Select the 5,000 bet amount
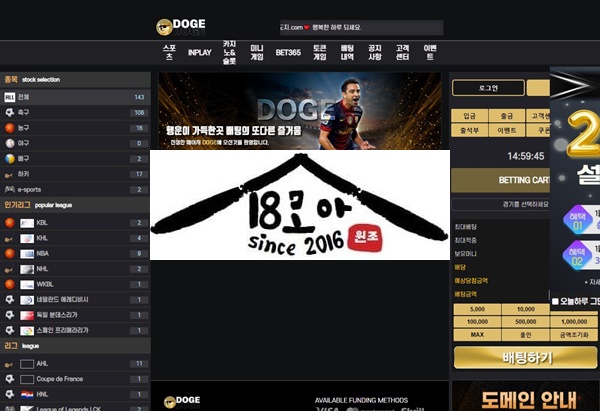The width and height of the screenshot is (600, 411). point(477,309)
